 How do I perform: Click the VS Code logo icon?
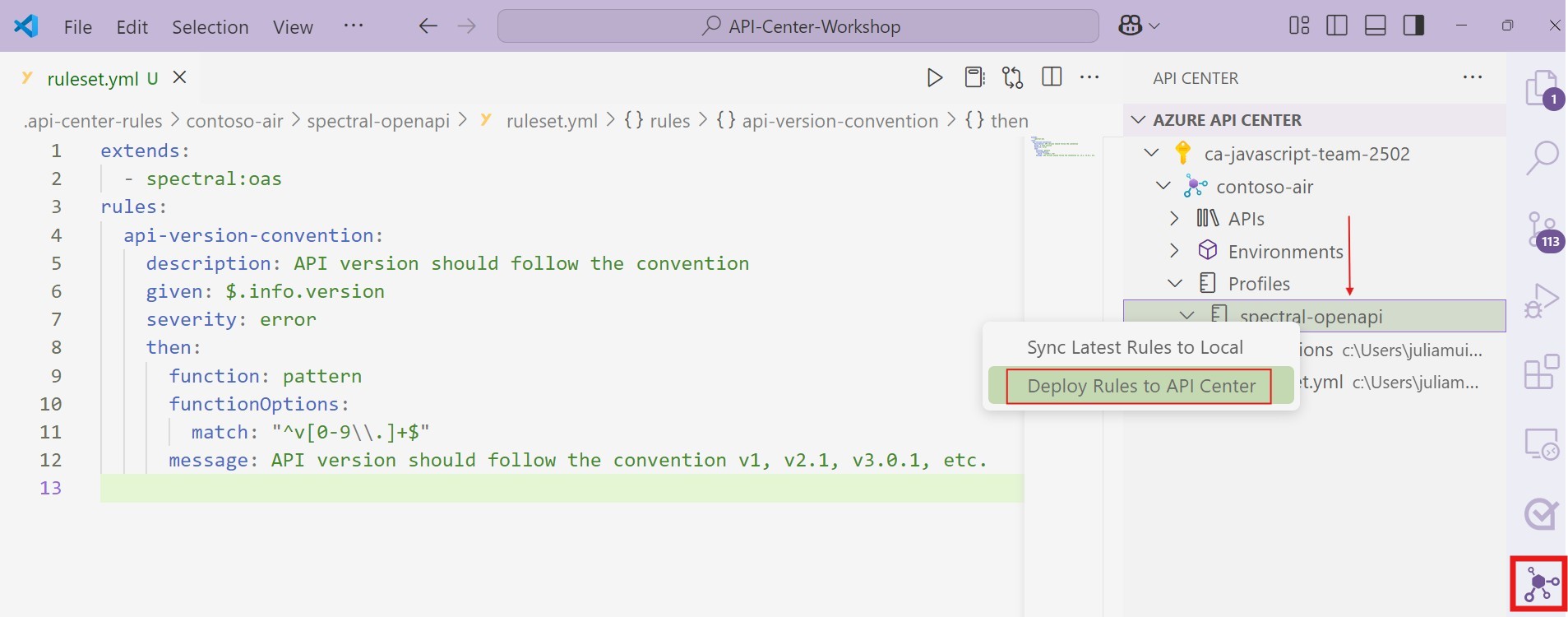[x=26, y=26]
